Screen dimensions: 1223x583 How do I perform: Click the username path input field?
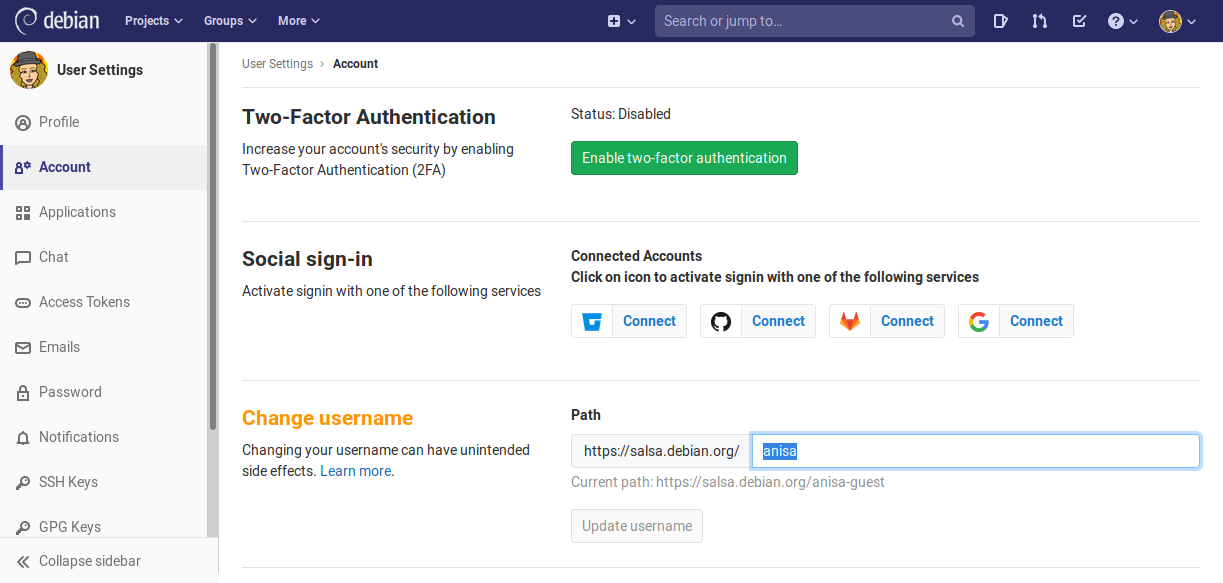pyautogui.click(x=975, y=451)
